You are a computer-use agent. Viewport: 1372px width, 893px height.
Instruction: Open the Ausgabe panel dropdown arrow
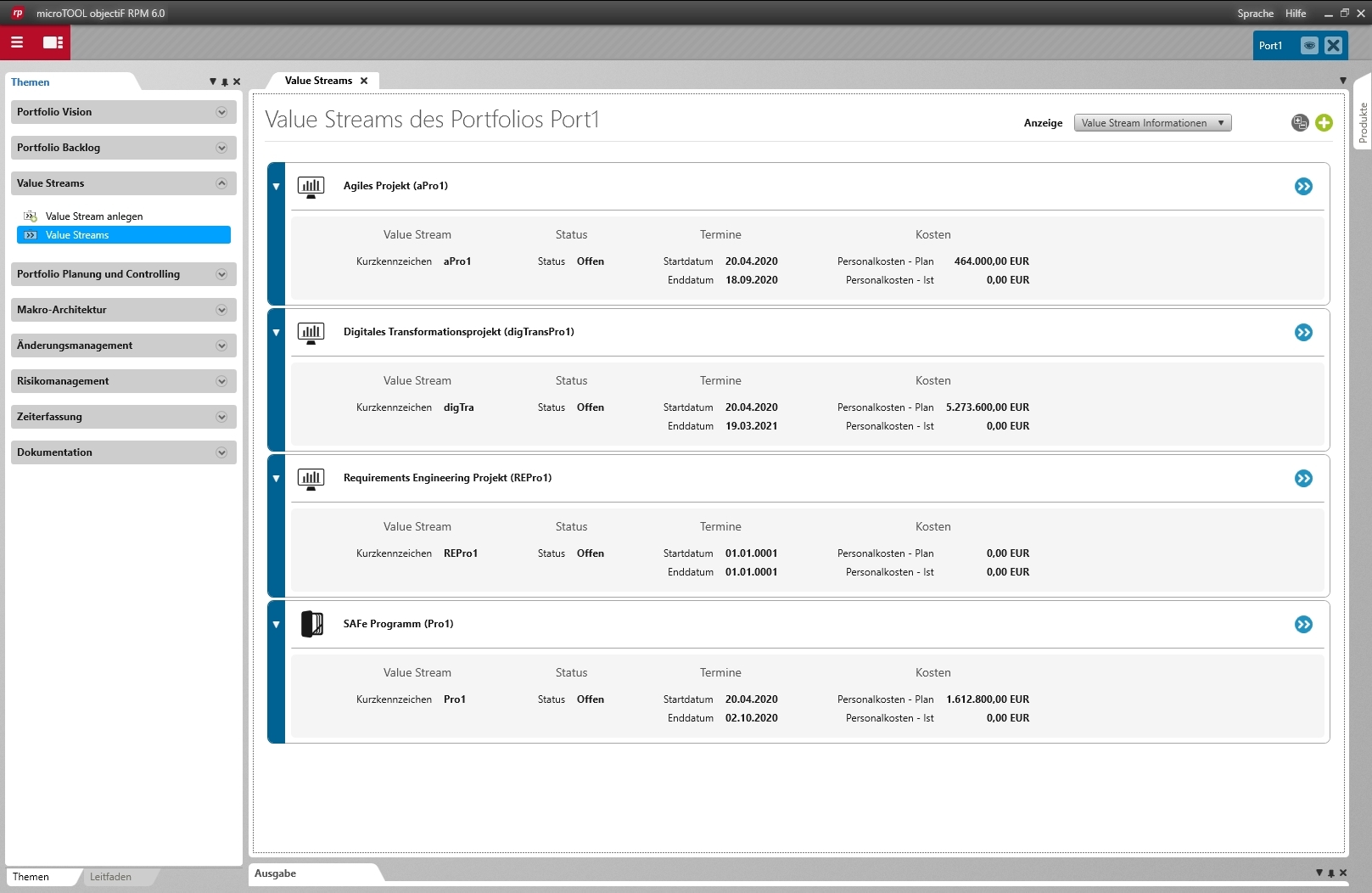coord(1319,873)
